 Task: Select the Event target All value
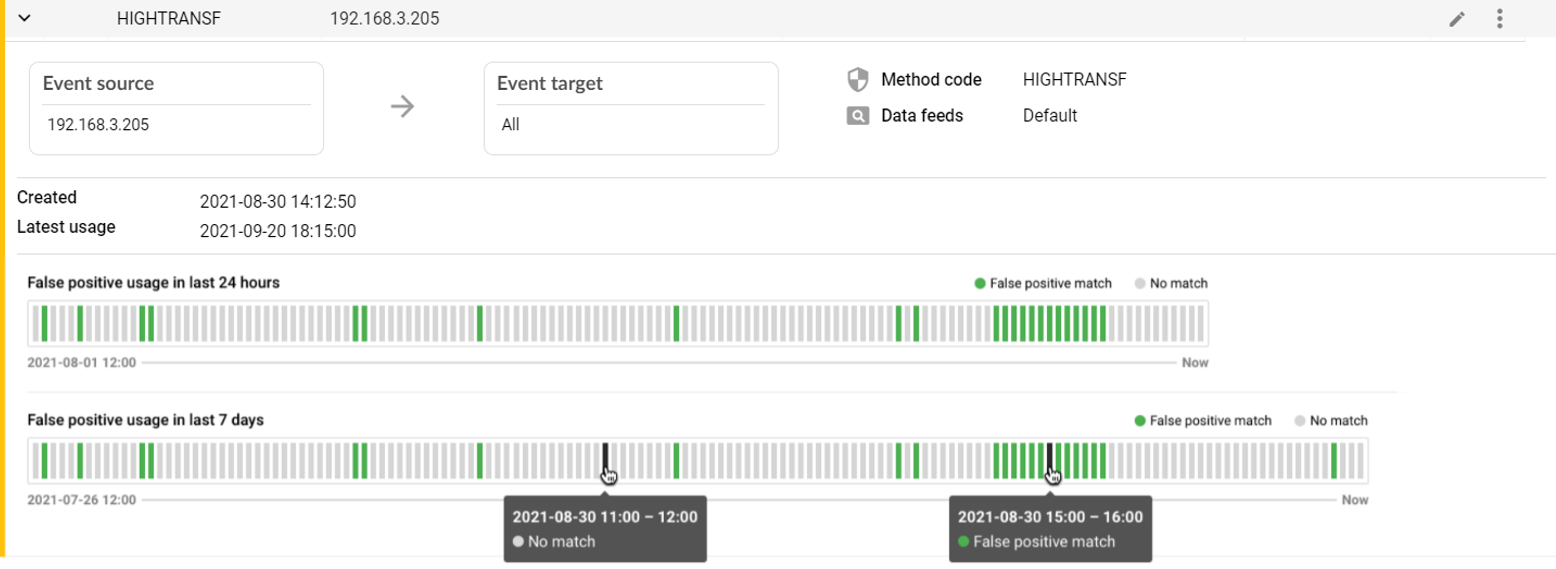(x=511, y=125)
